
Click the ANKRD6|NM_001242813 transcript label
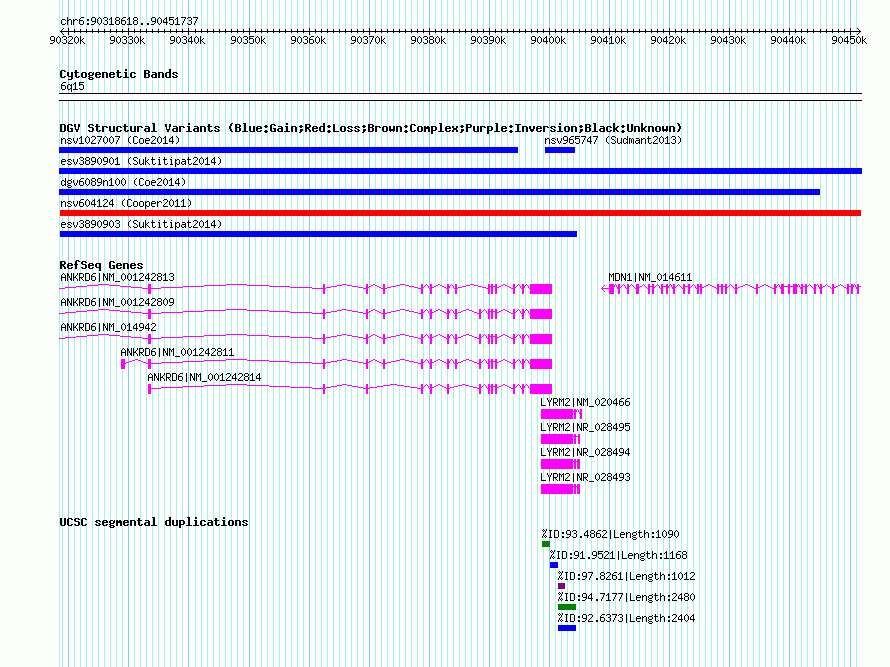[x=117, y=278]
